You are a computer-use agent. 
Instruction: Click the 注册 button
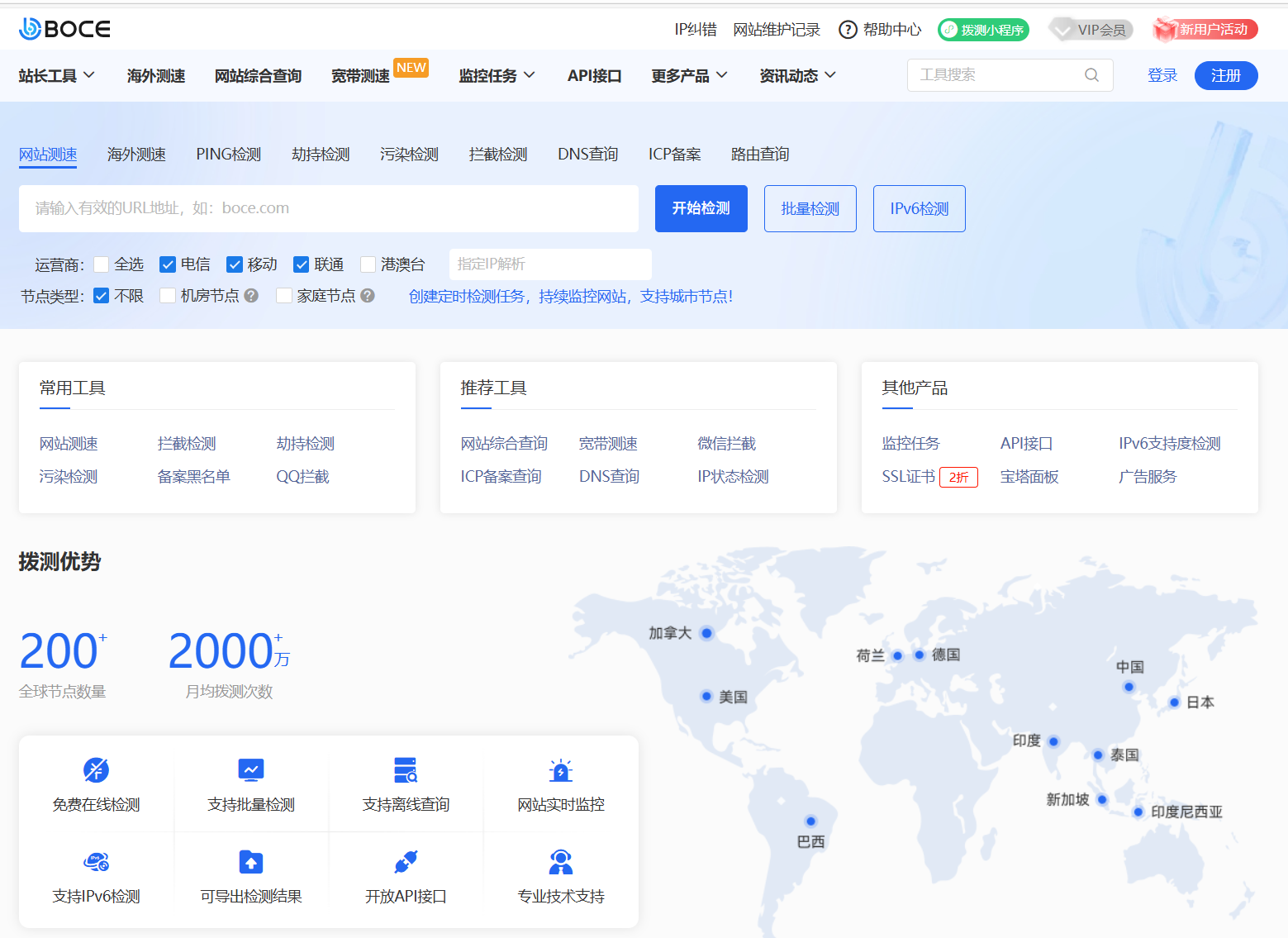[1226, 74]
